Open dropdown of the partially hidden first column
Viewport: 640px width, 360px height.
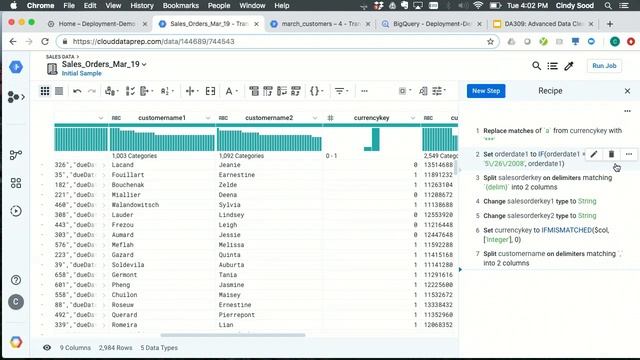(x=101, y=118)
